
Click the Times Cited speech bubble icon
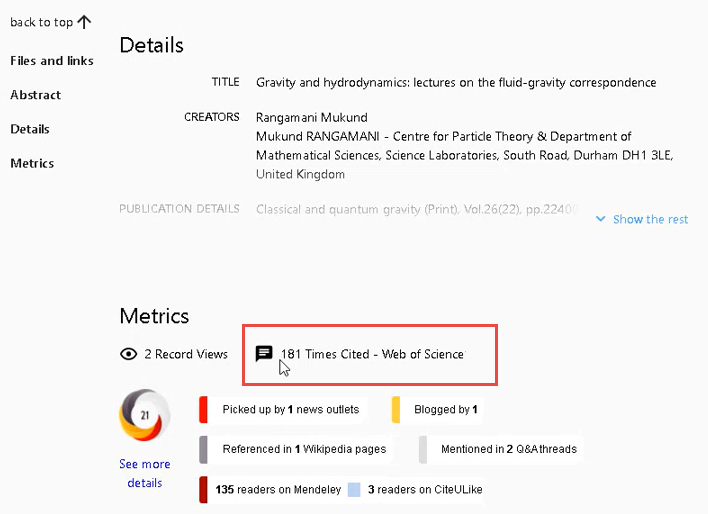pyautogui.click(x=264, y=354)
